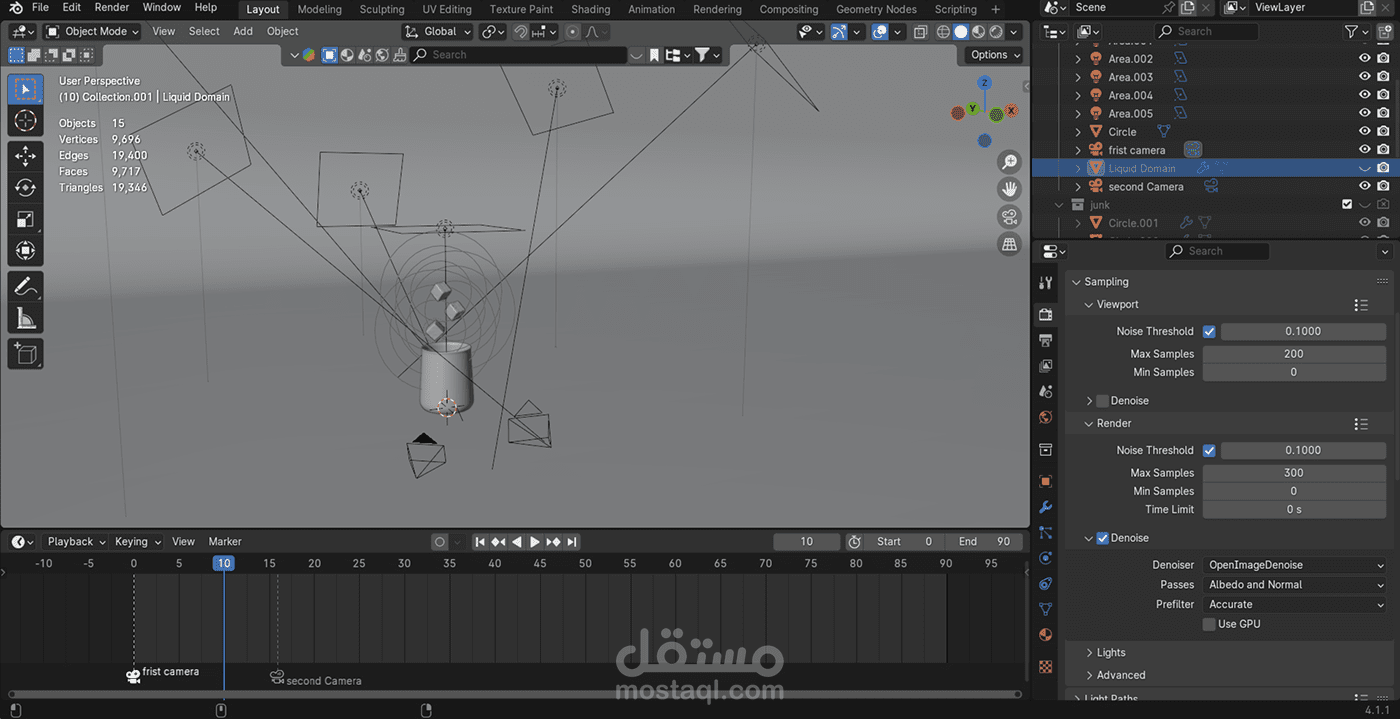Open the Options button in viewport
The height and width of the screenshot is (719, 1400).
(x=994, y=55)
